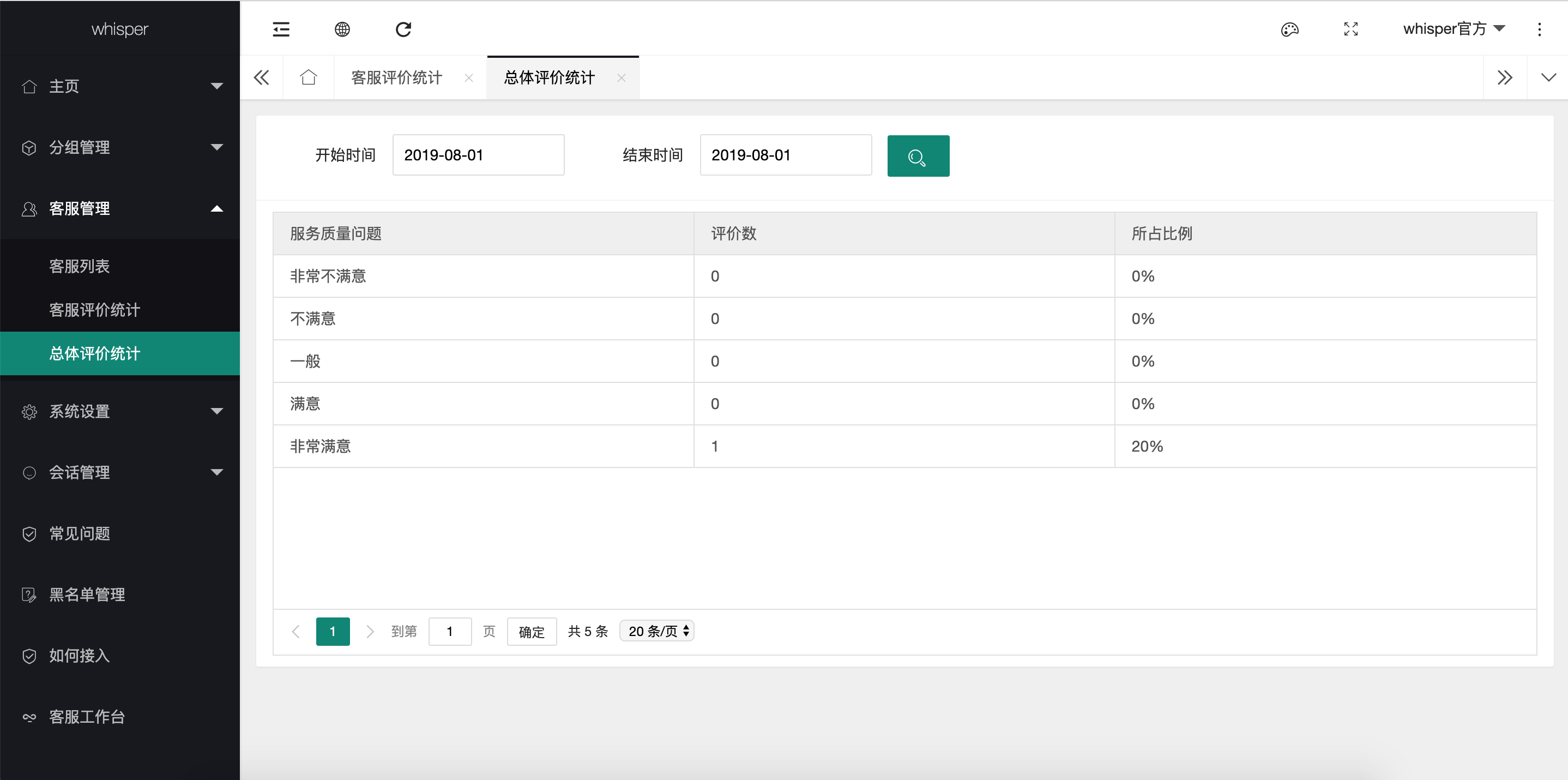Click the 评价数 column header

(x=904, y=234)
